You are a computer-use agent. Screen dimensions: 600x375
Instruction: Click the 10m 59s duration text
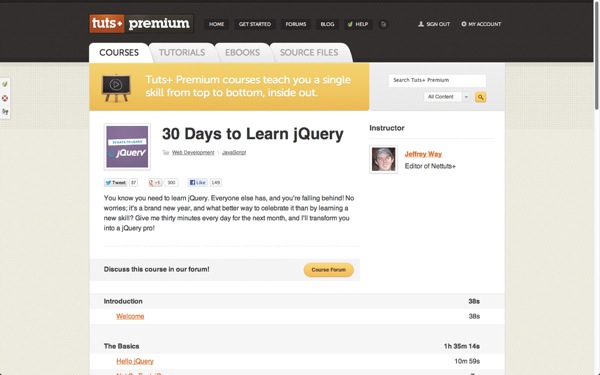[467, 361]
